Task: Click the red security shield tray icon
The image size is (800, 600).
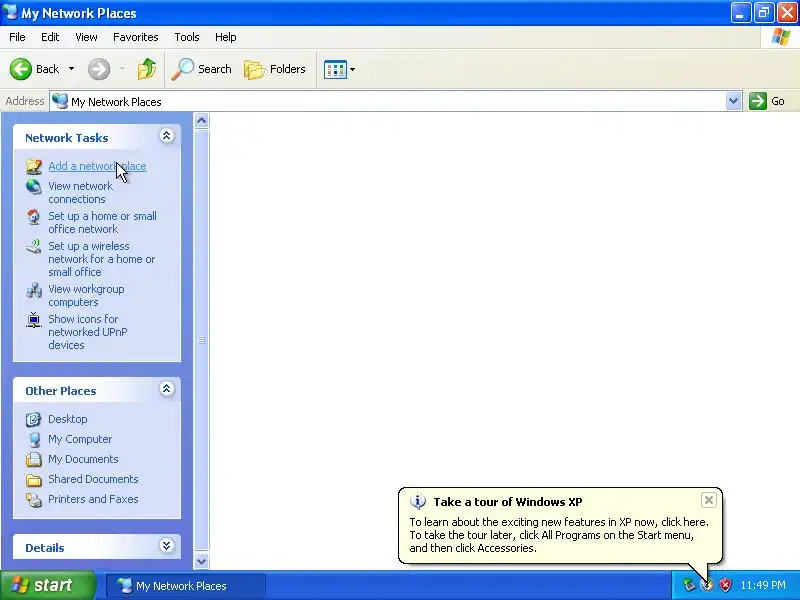Action: click(725, 585)
